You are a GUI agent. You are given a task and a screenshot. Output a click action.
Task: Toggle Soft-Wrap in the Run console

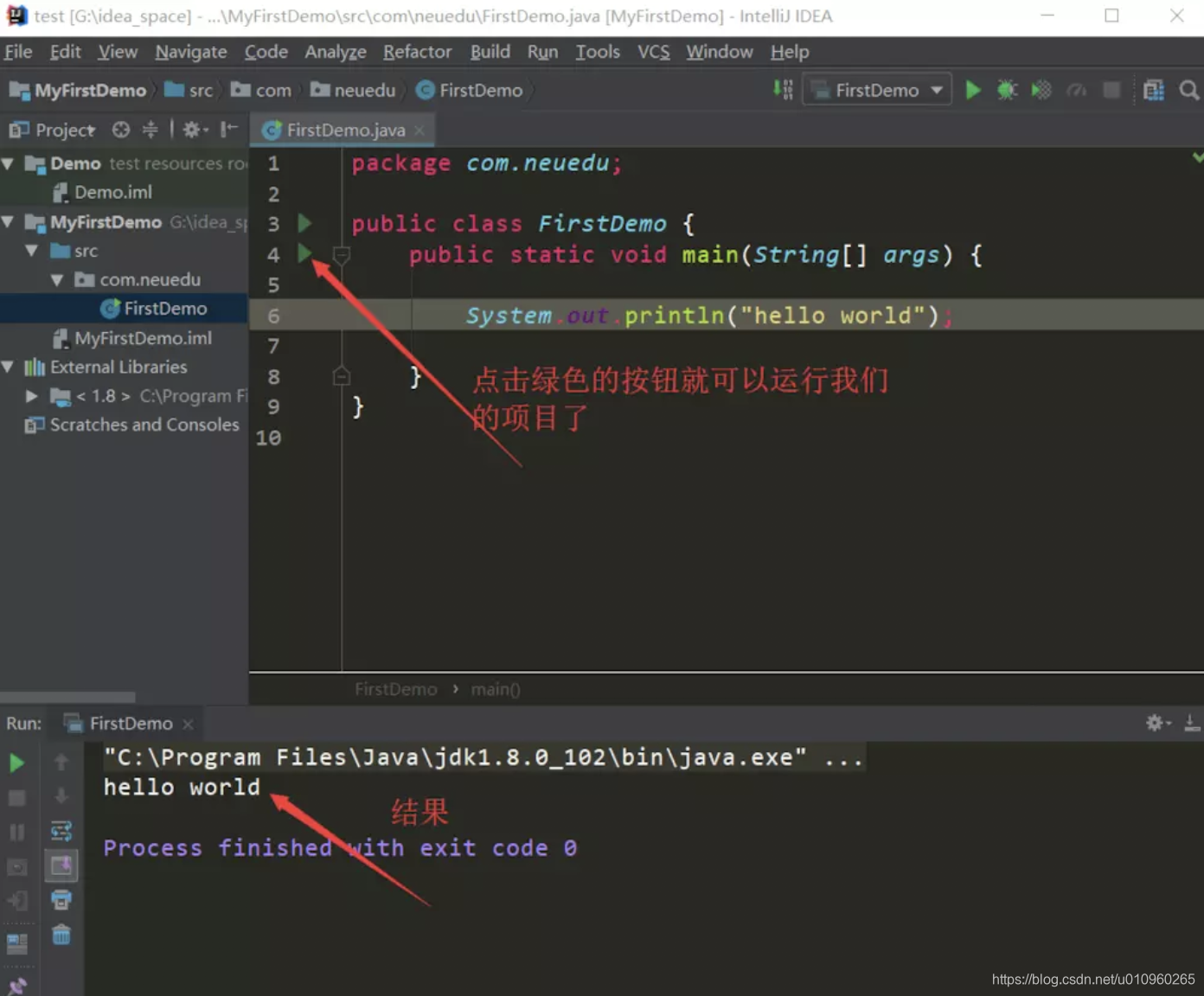[x=61, y=831]
